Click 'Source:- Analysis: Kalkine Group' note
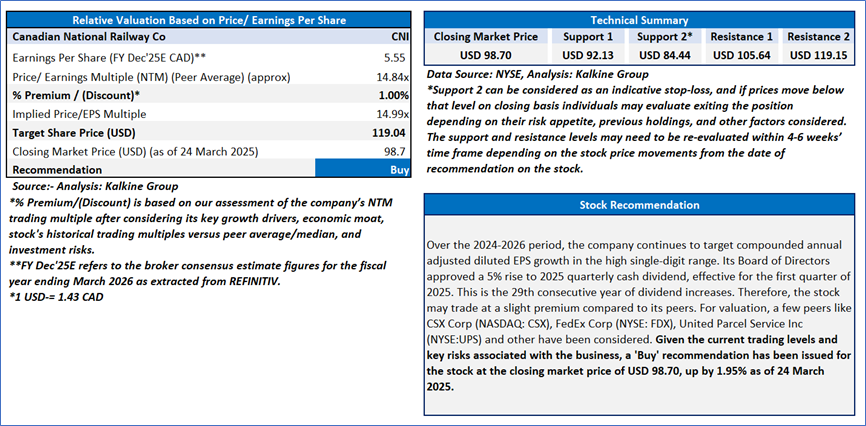866x426 pixels. coord(95,187)
